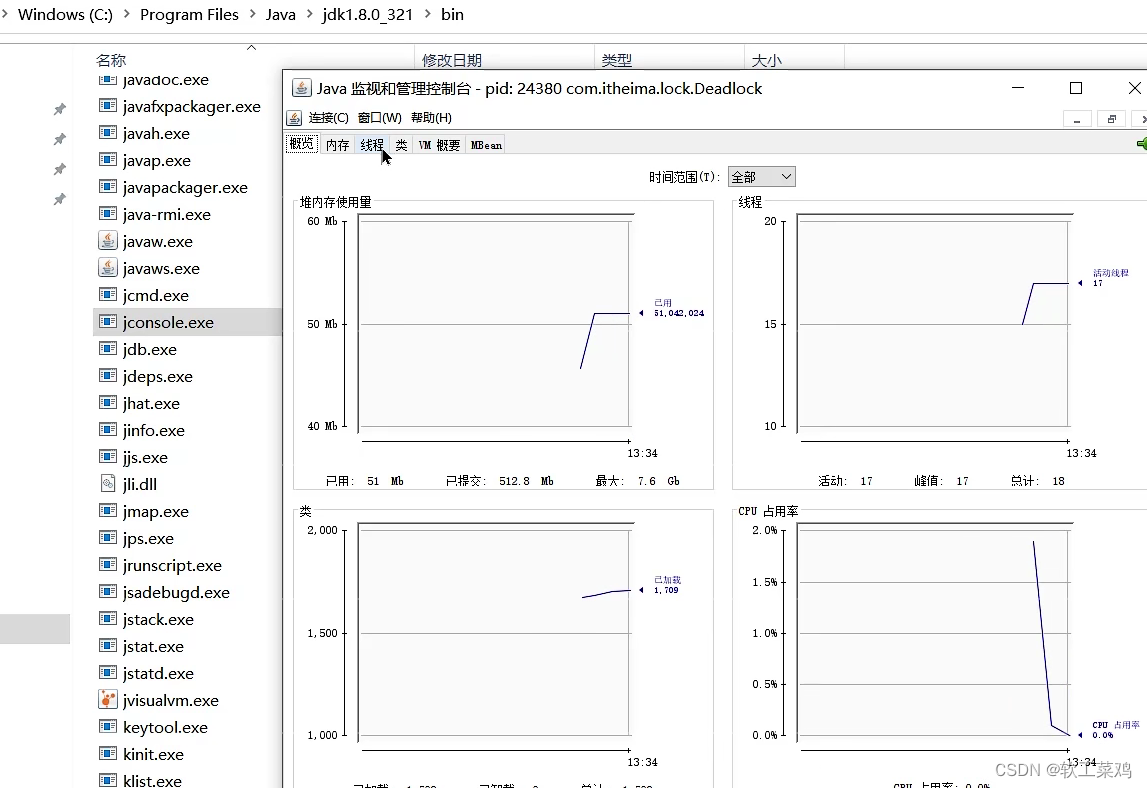This screenshot has width=1147, height=788.
Task: Click the Java icon beside the 连接(C) menu
Action: point(294,118)
